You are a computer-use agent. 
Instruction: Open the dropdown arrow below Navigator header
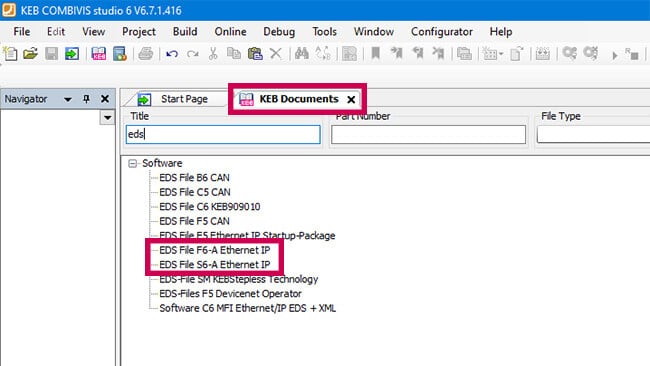tap(107, 118)
